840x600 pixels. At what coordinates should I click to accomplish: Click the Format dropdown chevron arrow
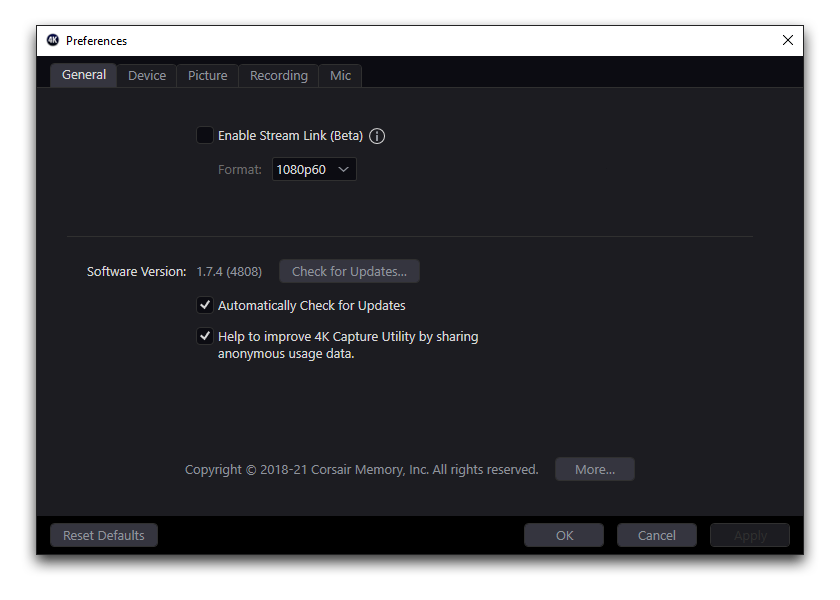(x=344, y=169)
